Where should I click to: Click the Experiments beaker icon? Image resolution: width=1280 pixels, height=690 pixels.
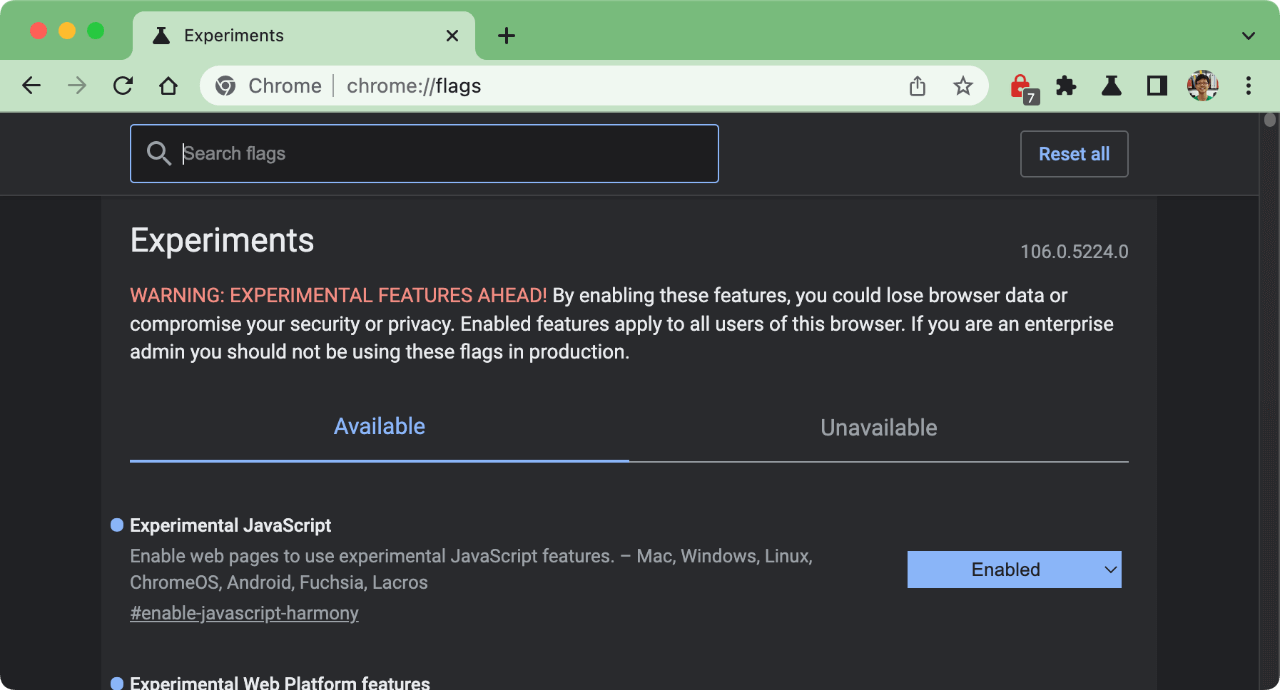[1111, 86]
